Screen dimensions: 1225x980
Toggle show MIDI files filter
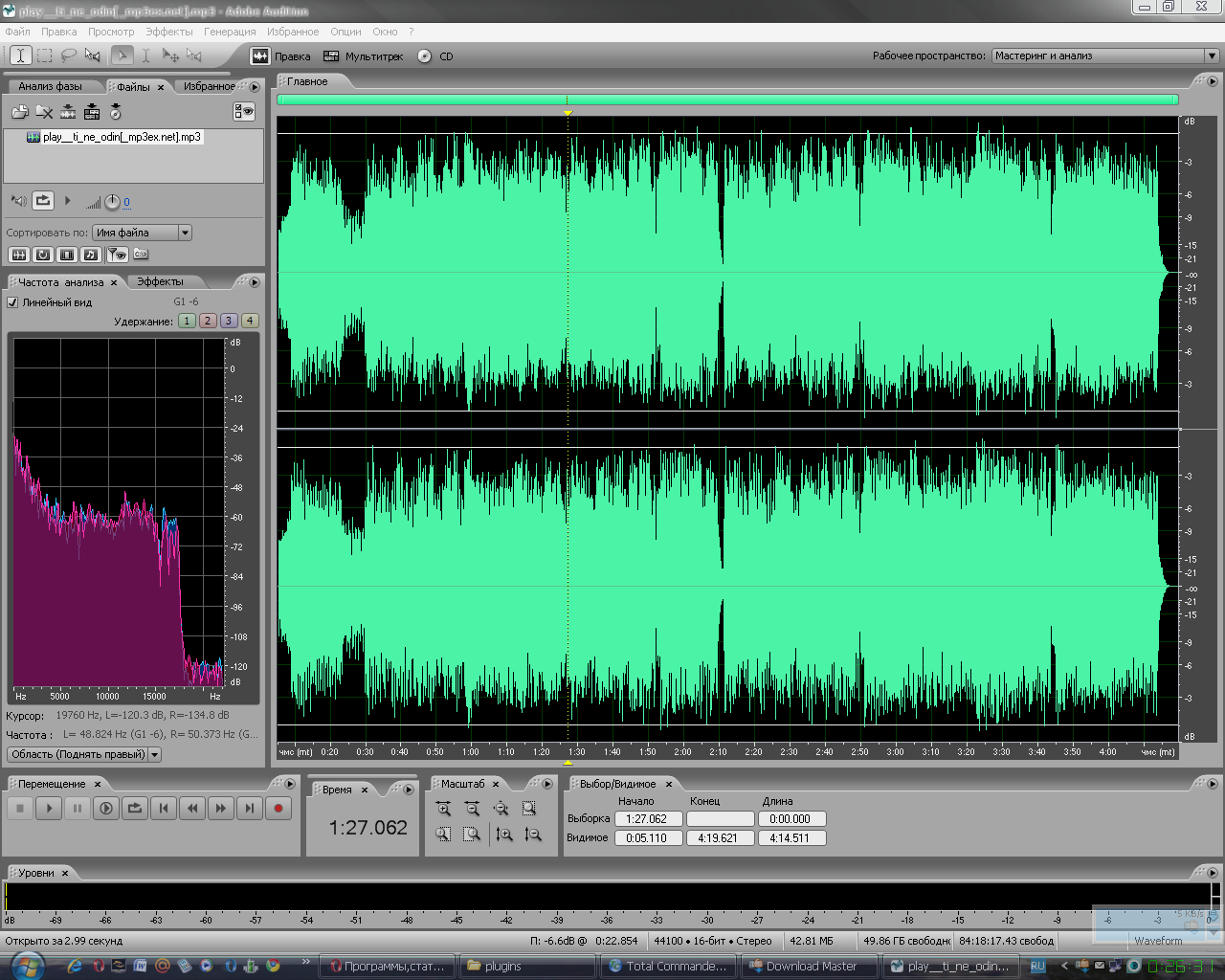[x=91, y=255]
